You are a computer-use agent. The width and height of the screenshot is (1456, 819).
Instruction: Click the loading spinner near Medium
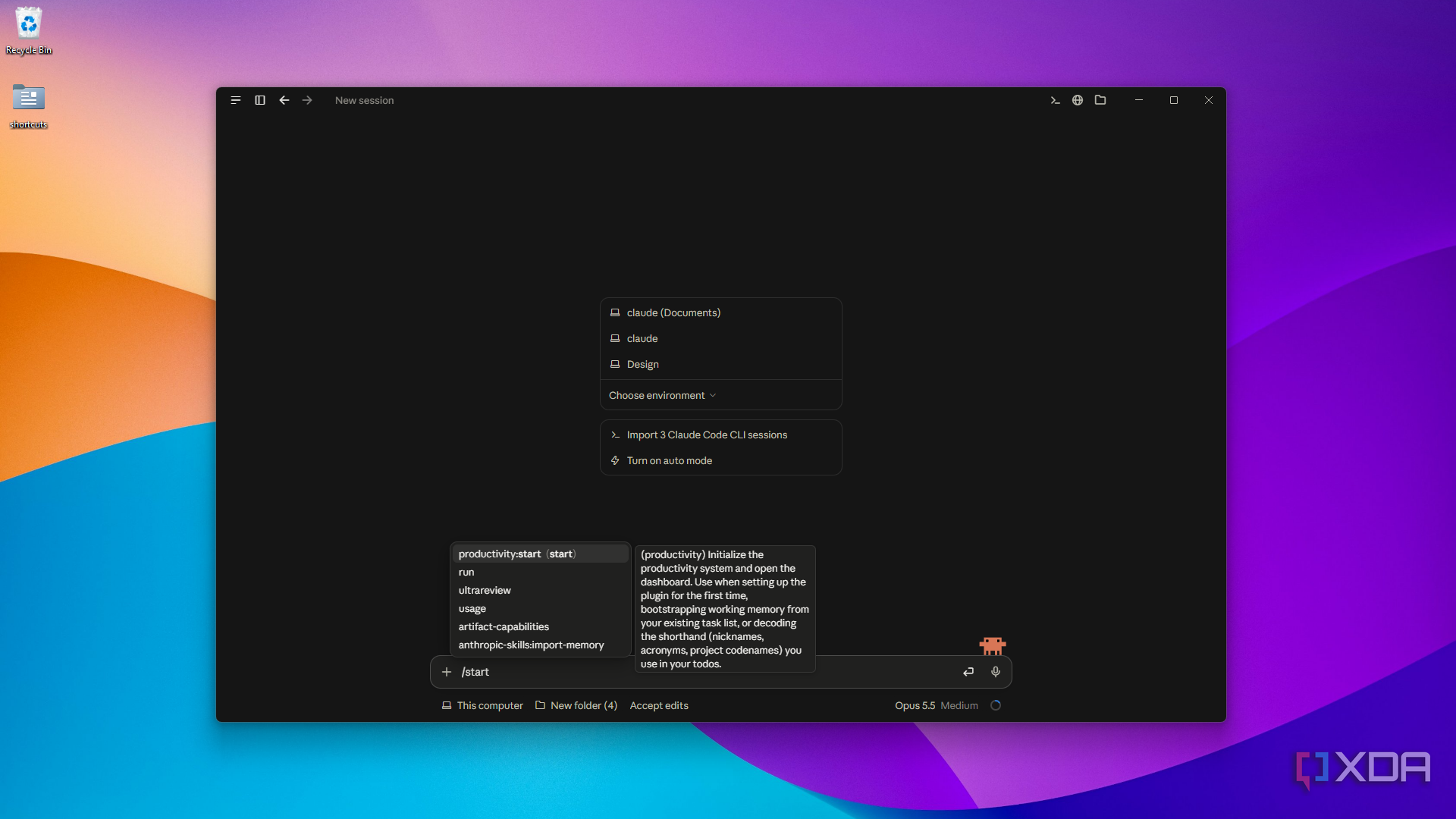[996, 705]
